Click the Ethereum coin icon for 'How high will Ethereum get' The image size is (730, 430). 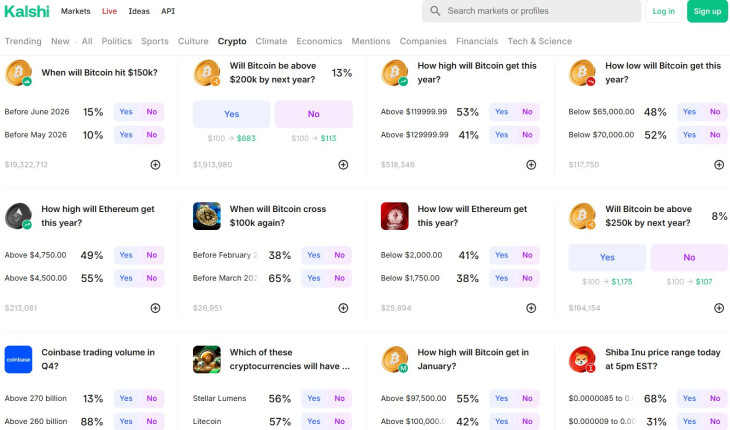point(18,216)
